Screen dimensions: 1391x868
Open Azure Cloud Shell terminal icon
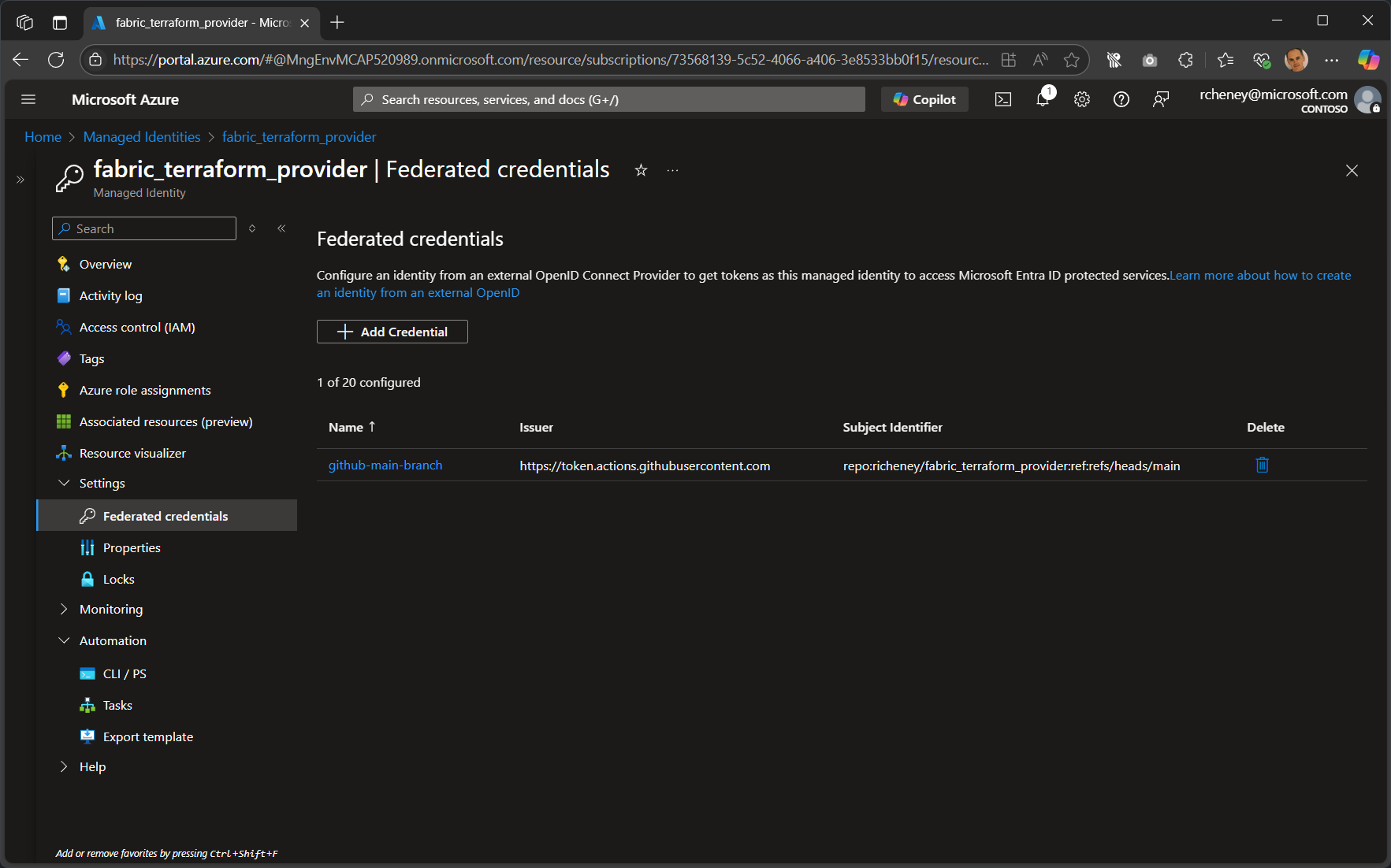pyautogui.click(x=1003, y=99)
